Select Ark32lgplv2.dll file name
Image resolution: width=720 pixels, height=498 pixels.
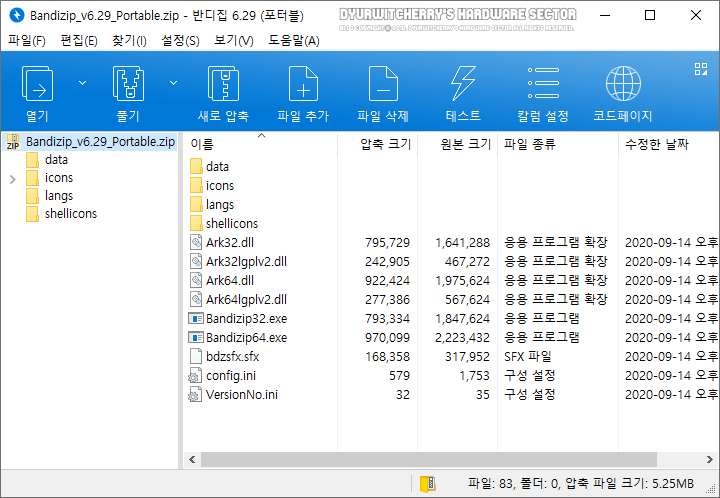(246, 262)
